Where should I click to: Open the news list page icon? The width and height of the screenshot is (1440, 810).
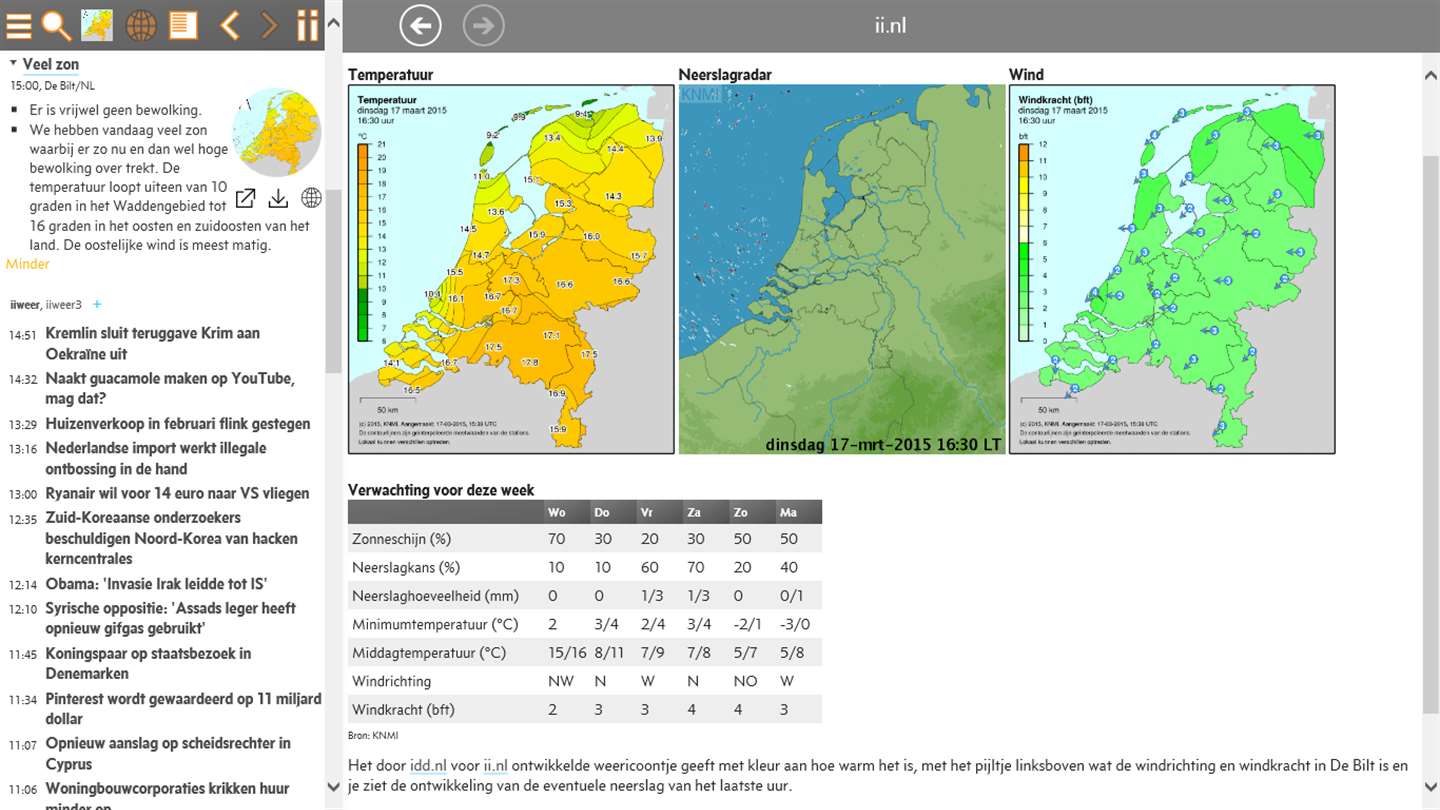click(183, 25)
